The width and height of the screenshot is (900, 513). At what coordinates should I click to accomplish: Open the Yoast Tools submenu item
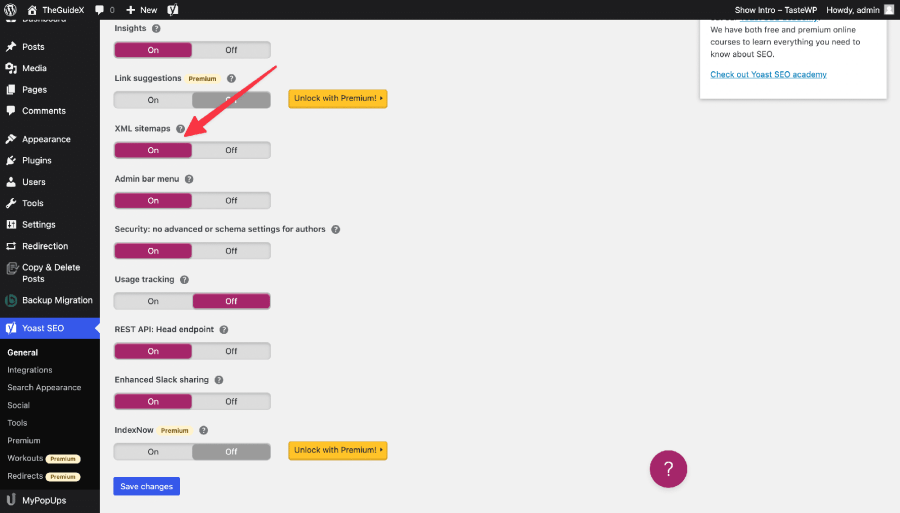click(x=17, y=423)
